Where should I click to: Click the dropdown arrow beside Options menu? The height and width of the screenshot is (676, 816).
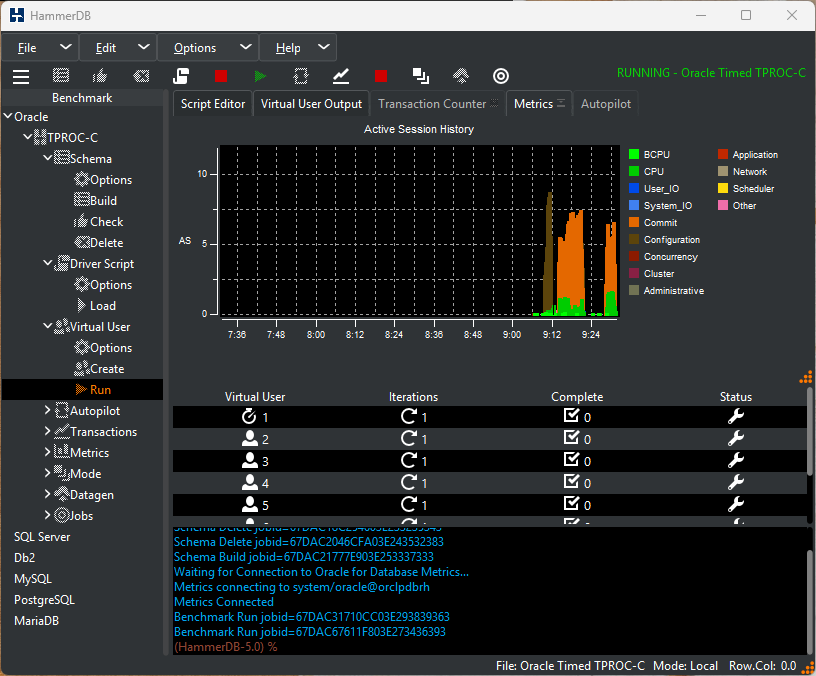click(246, 47)
